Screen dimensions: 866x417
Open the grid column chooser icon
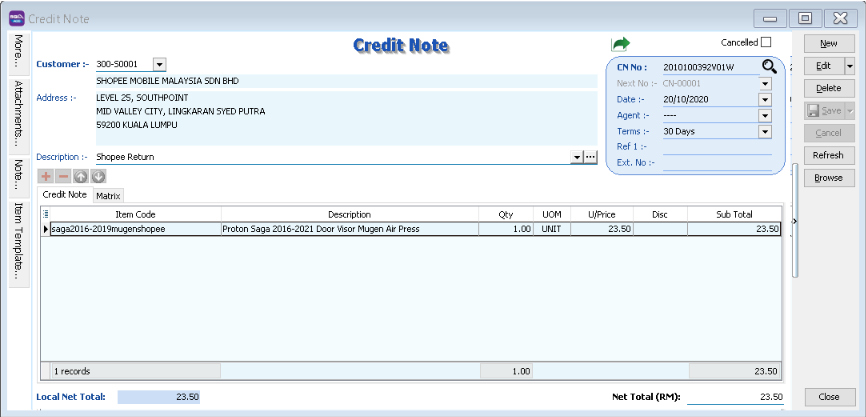coord(46,214)
